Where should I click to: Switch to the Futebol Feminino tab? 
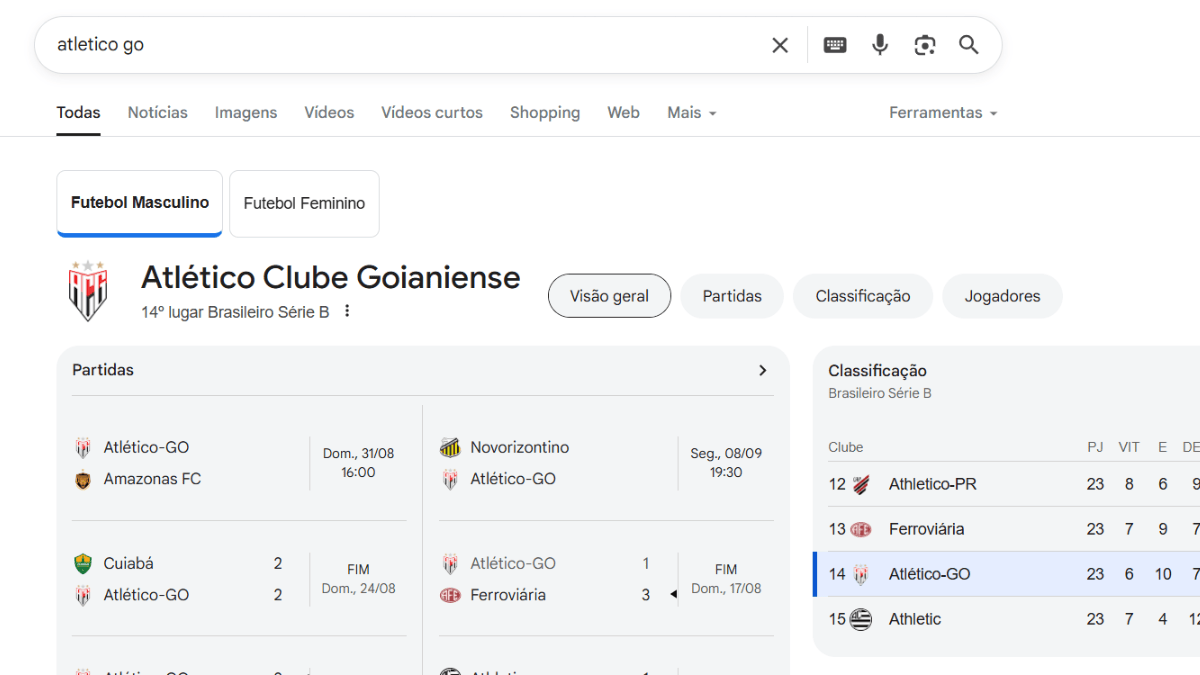pyautogui.click(x=304, y=203)
